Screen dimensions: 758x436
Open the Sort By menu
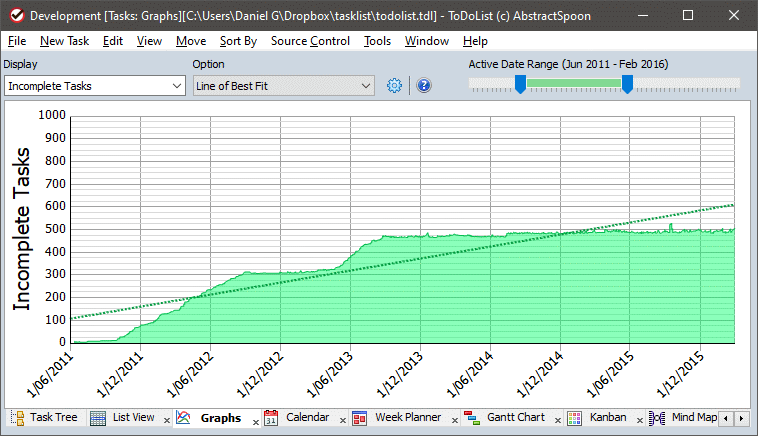(x=238, y=41)
